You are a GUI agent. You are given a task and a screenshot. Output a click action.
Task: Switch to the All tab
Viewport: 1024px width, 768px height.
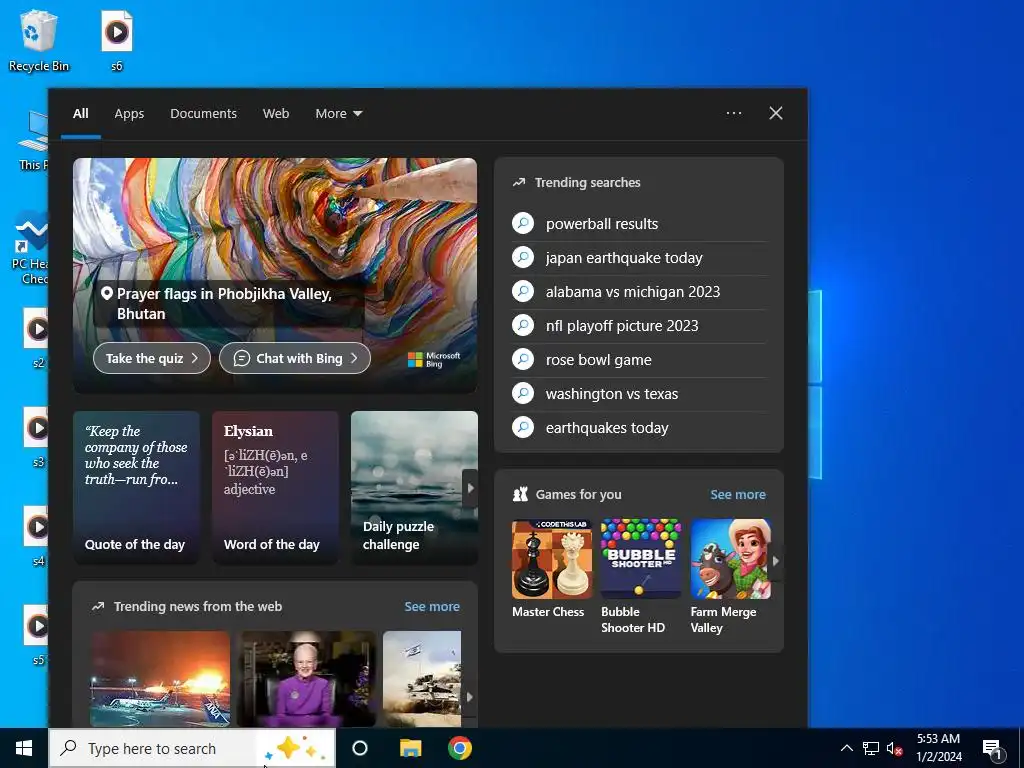[x=81, y=113]
